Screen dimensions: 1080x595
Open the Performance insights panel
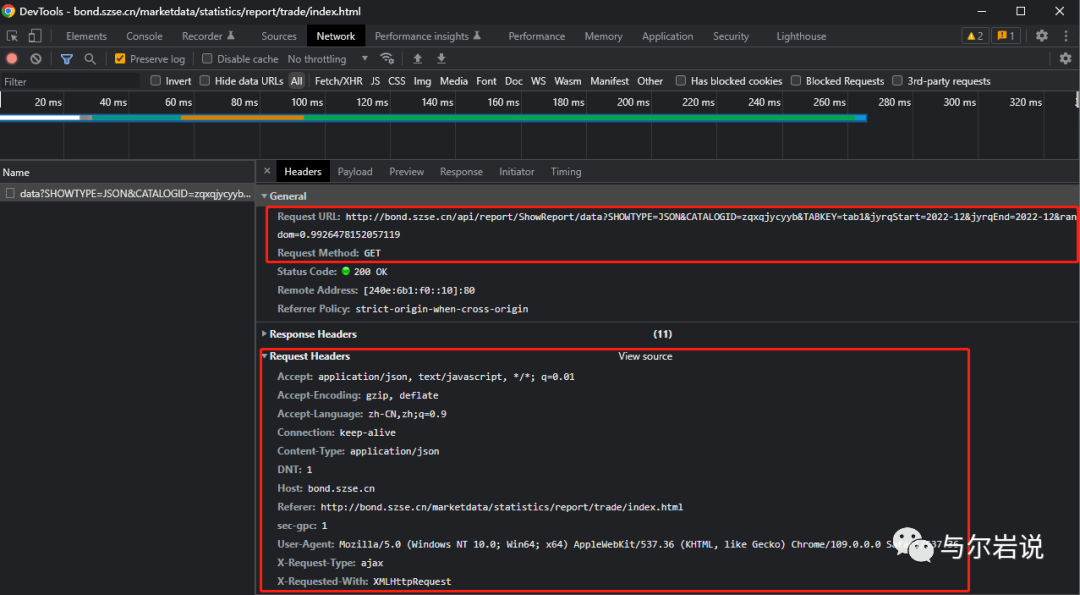[428, 36]
